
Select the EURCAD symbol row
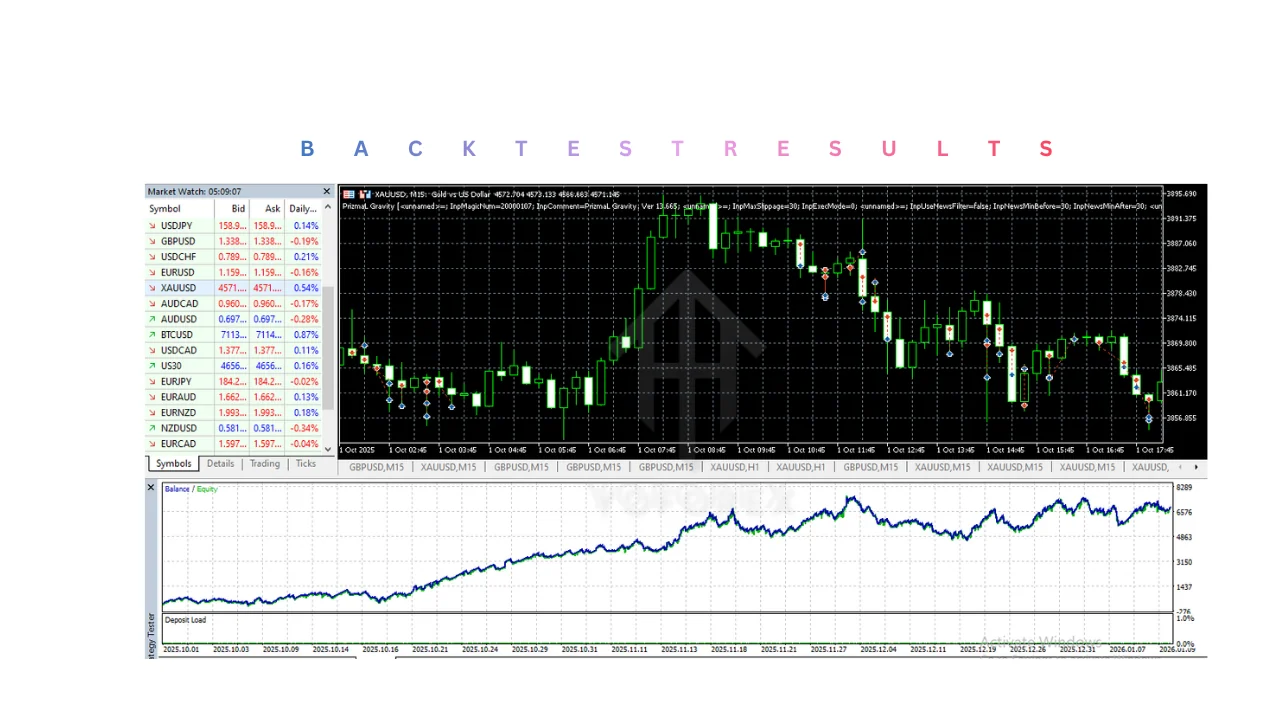(x=178, y=444)
